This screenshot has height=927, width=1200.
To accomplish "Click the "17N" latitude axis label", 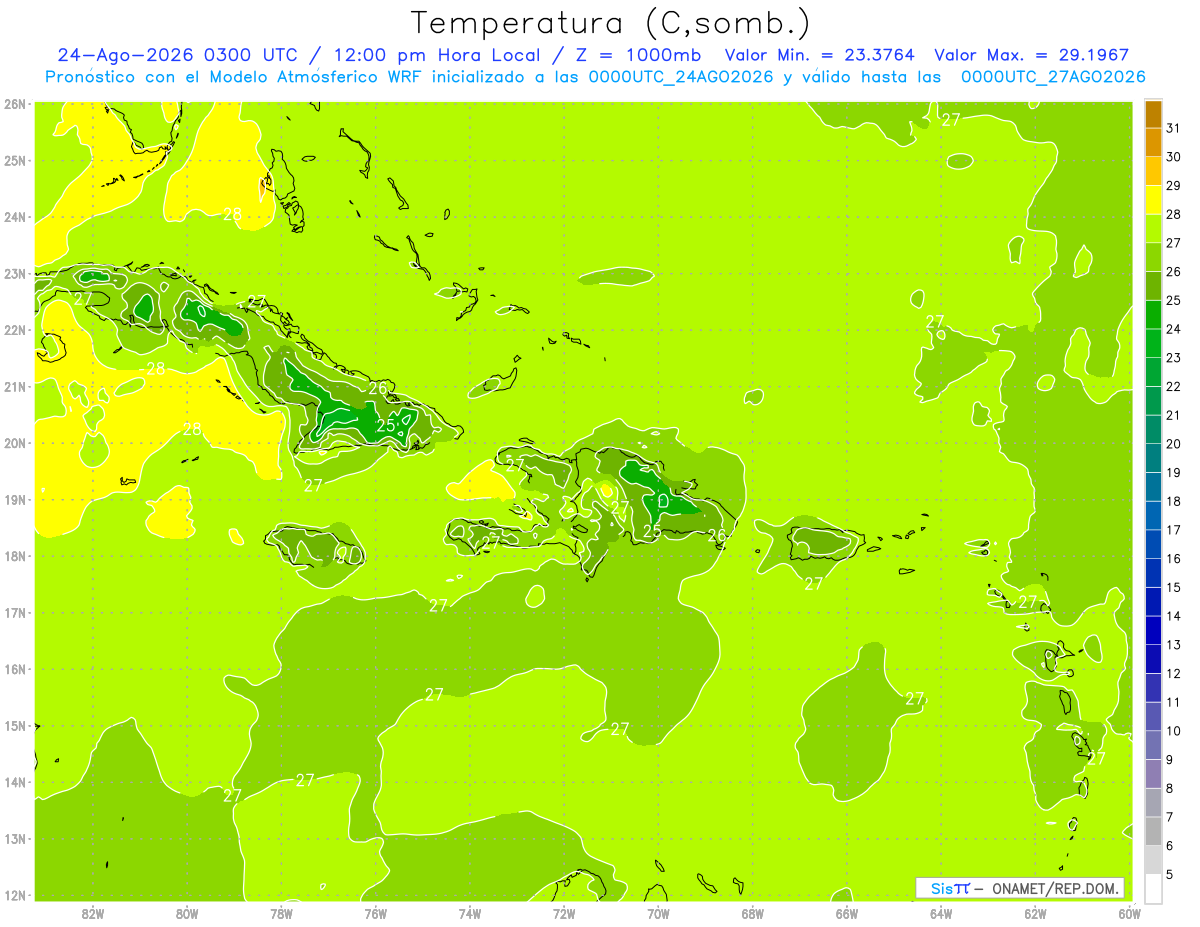I will tap(15, 612).
